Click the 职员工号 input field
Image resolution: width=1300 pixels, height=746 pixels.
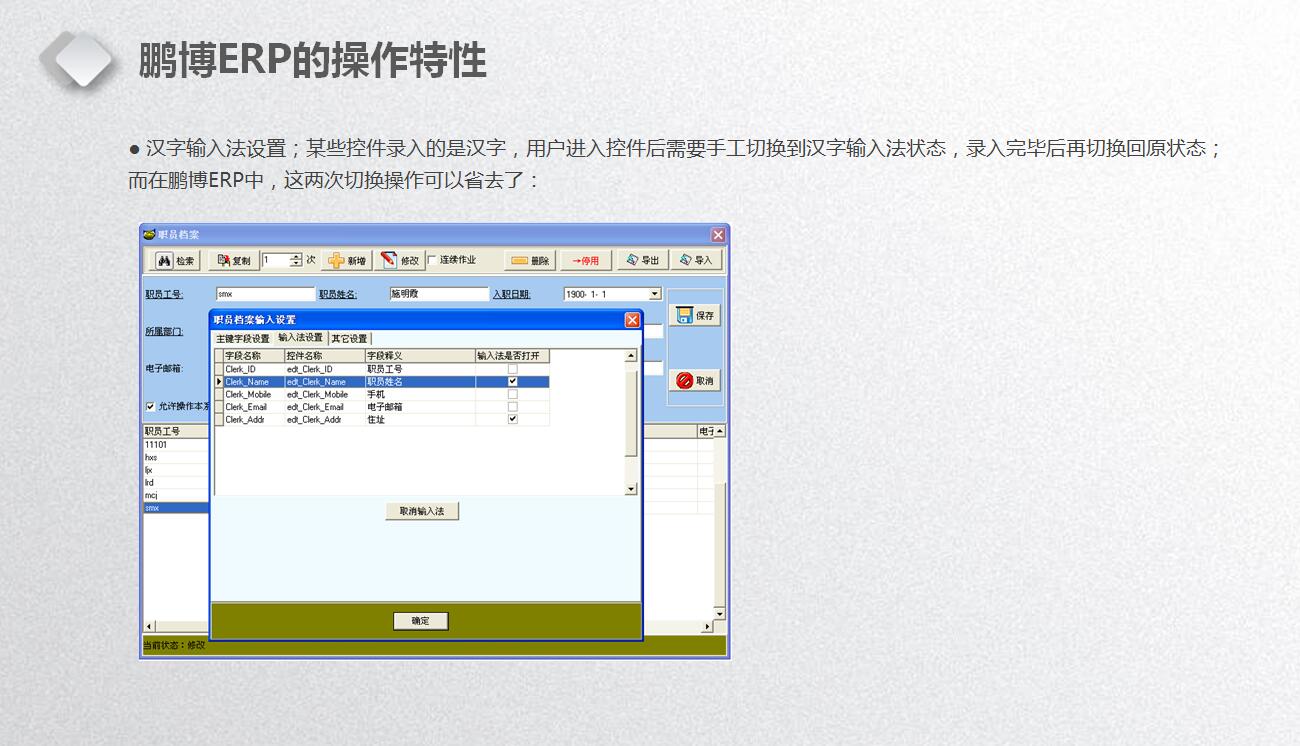point(265,294)
